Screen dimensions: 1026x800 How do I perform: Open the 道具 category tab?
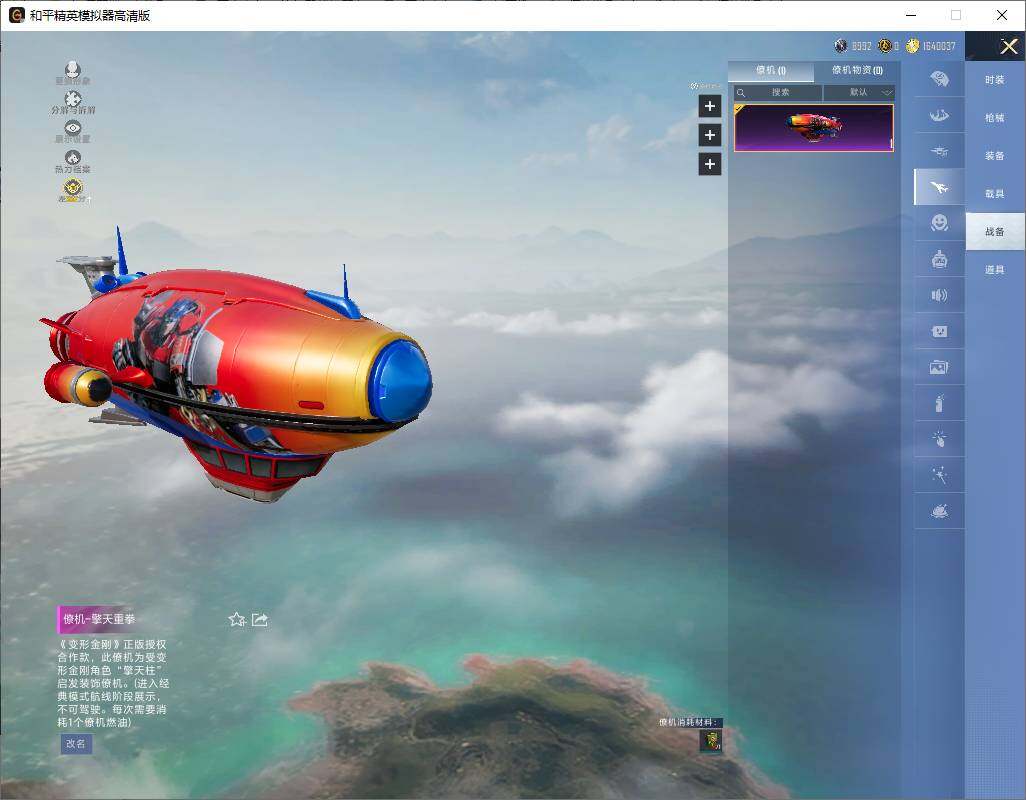[995, 270]
